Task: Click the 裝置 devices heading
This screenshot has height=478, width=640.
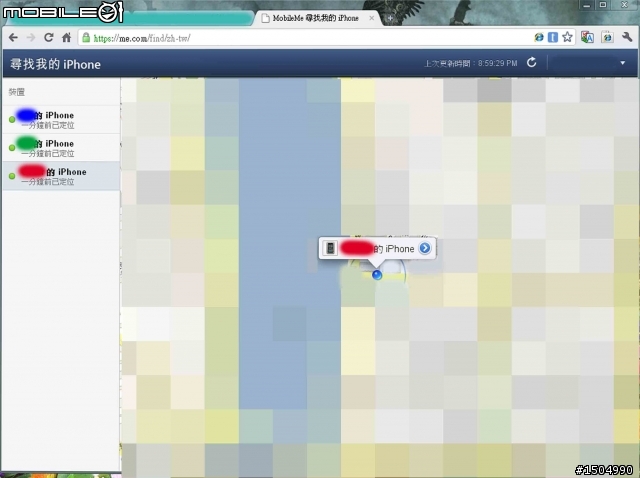Action: [17, 92]
